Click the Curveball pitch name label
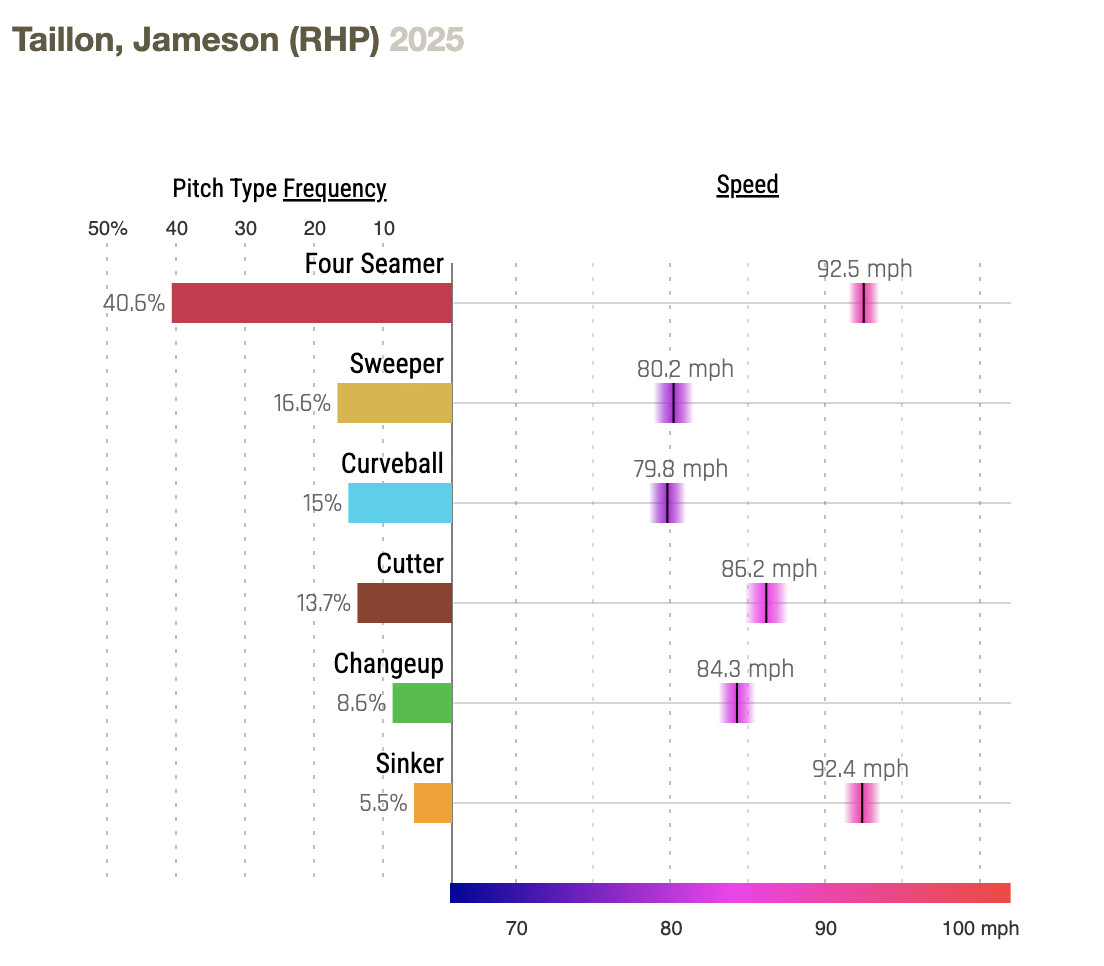1104x966 pixels. coord(392,464)
